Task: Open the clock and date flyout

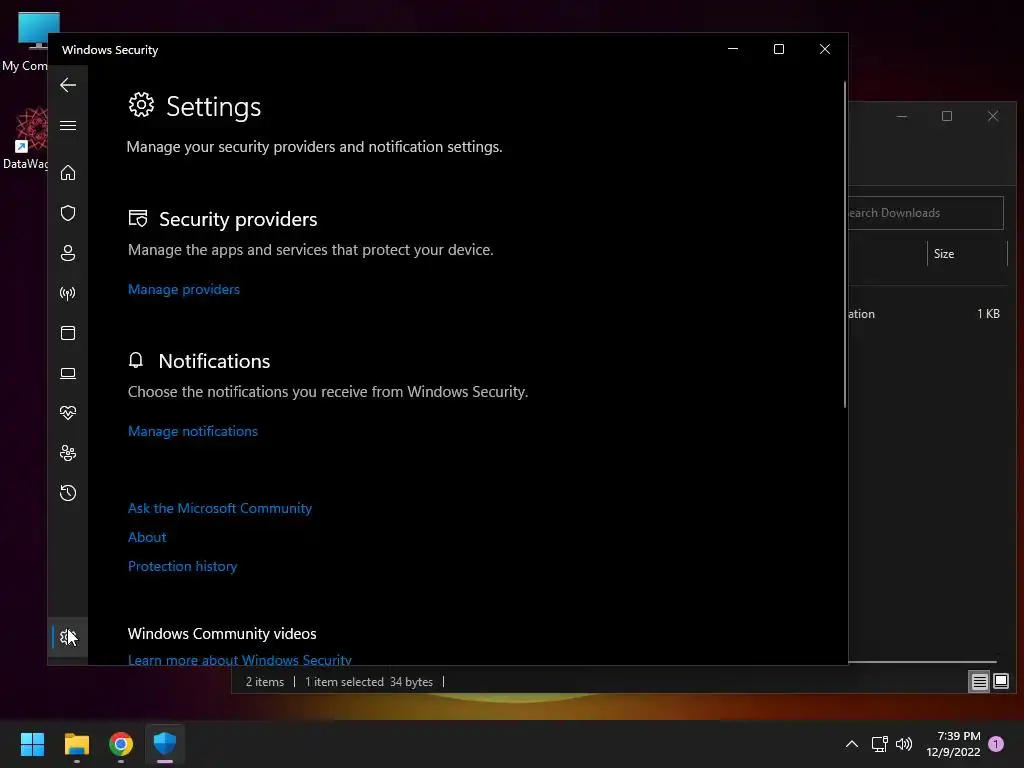Action: pos(953,744)
